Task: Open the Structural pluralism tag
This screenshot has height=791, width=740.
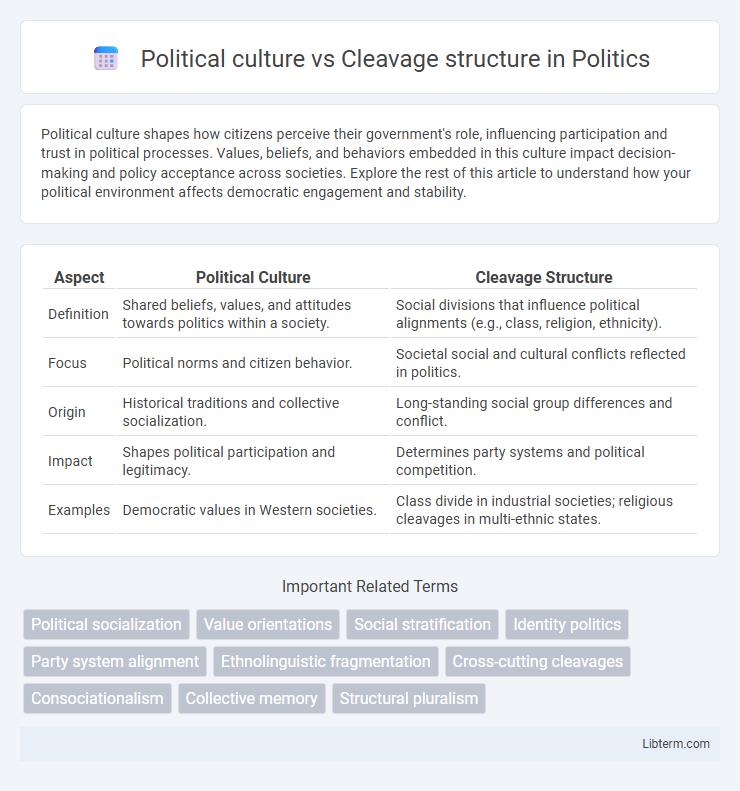Action: (x=409, y=698)
